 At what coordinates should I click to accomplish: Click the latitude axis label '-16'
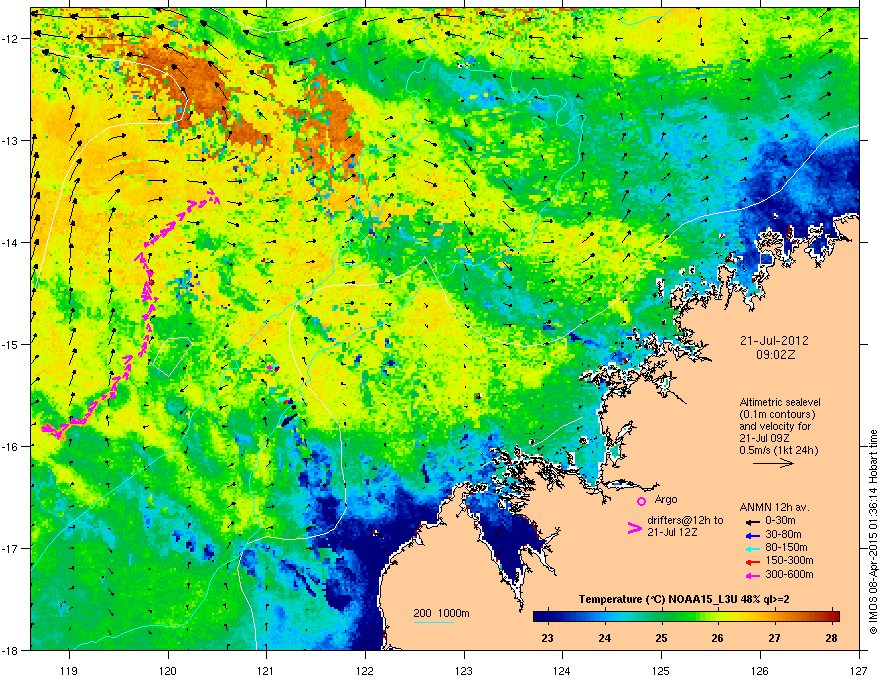pos(10,446)
